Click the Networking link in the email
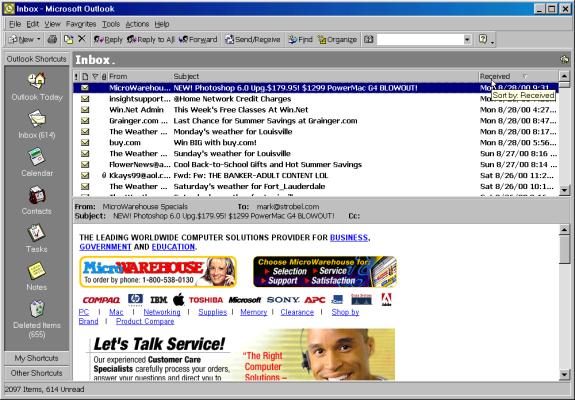The height and width of the screenshot is (400, 575). [162, 312]
